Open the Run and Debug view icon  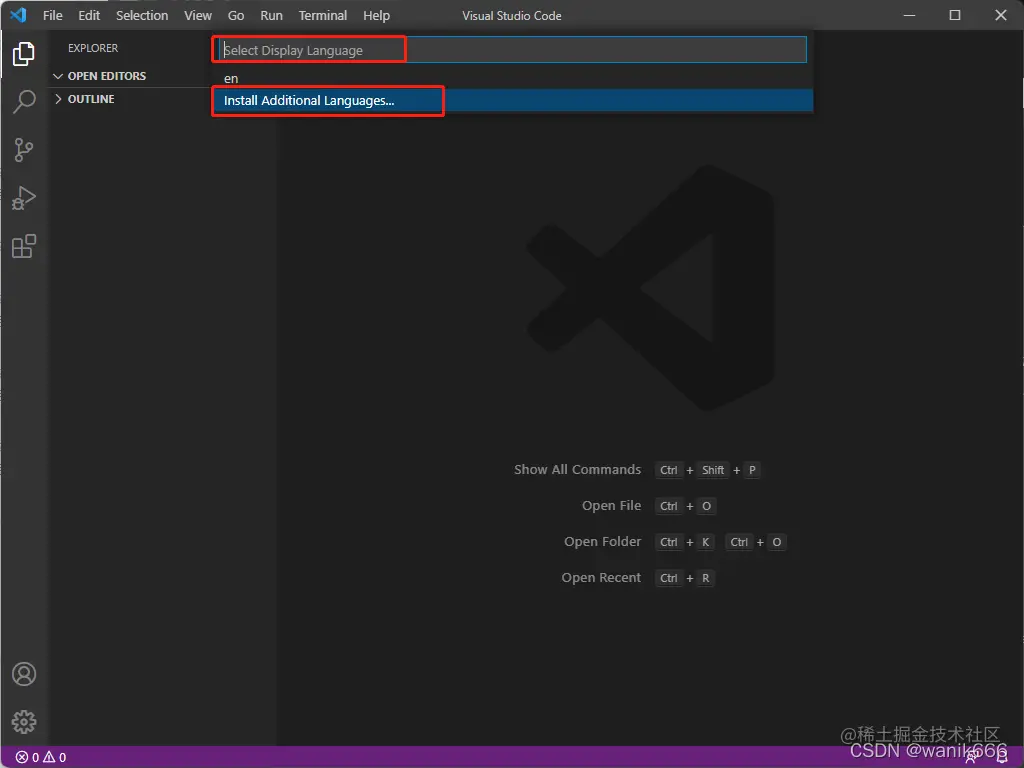[24, 198]
